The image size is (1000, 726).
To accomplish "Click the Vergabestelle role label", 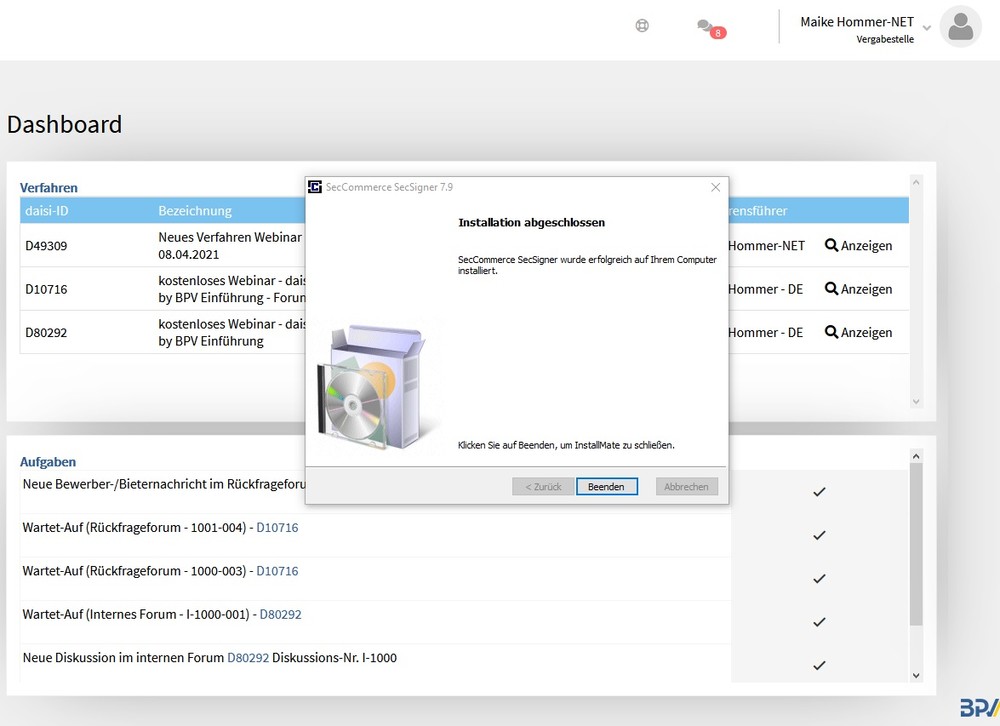I will tap(885, 40).
